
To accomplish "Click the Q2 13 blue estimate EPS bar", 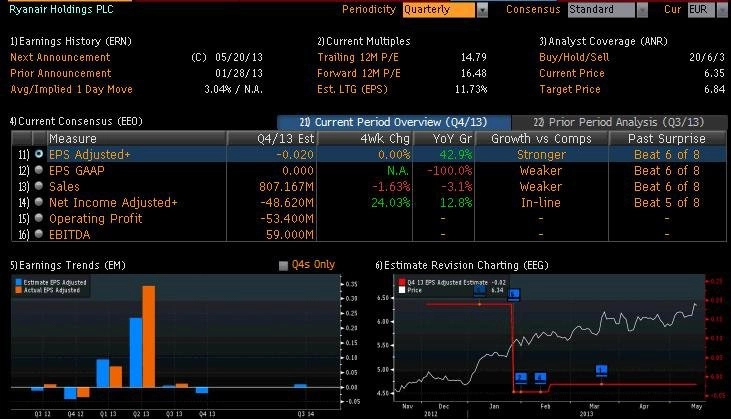I will click(136, 352).
